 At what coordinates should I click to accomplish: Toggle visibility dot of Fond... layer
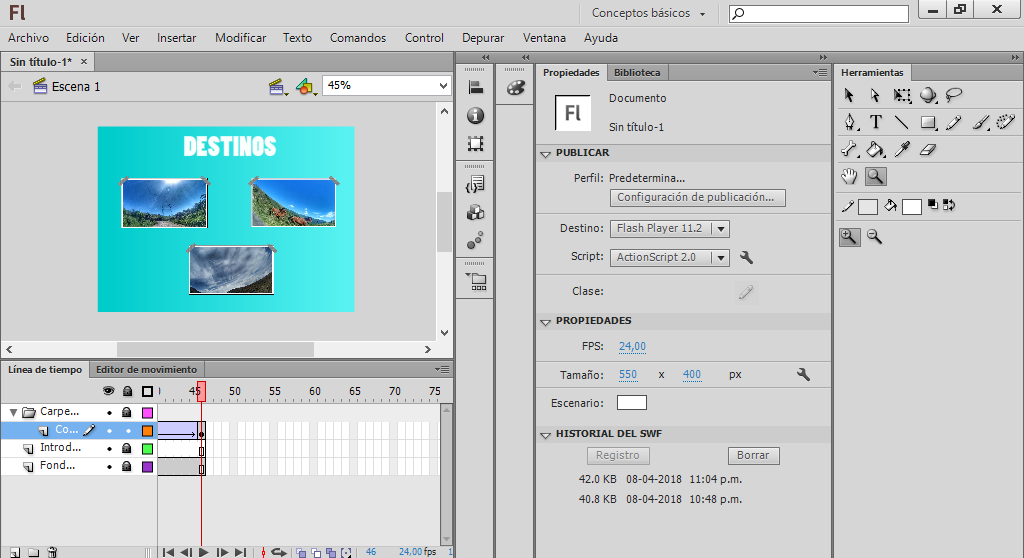tap(109, 466)
